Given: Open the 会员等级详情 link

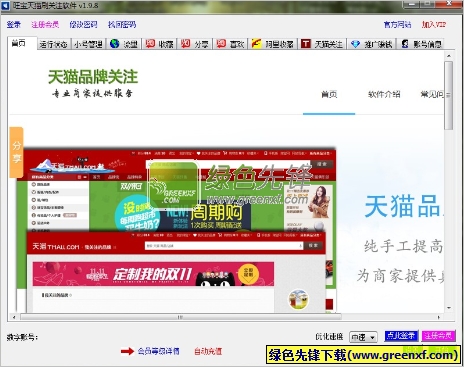Looking at the screenshot, I should pos(158,351).
